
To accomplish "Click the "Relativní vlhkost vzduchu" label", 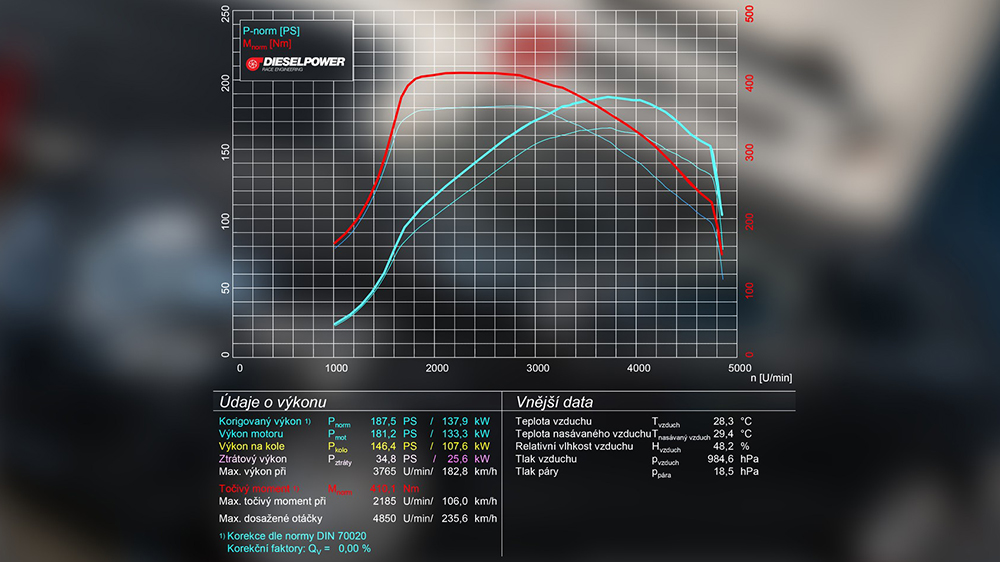I will tap(574, 447).
